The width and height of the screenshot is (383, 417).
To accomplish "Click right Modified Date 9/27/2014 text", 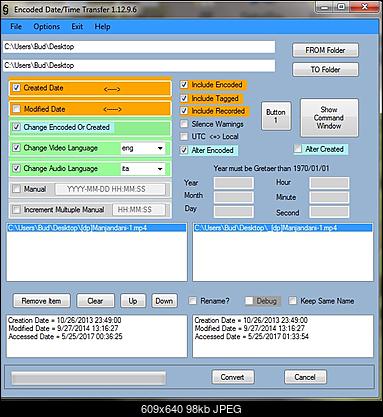I will (250, 328).
